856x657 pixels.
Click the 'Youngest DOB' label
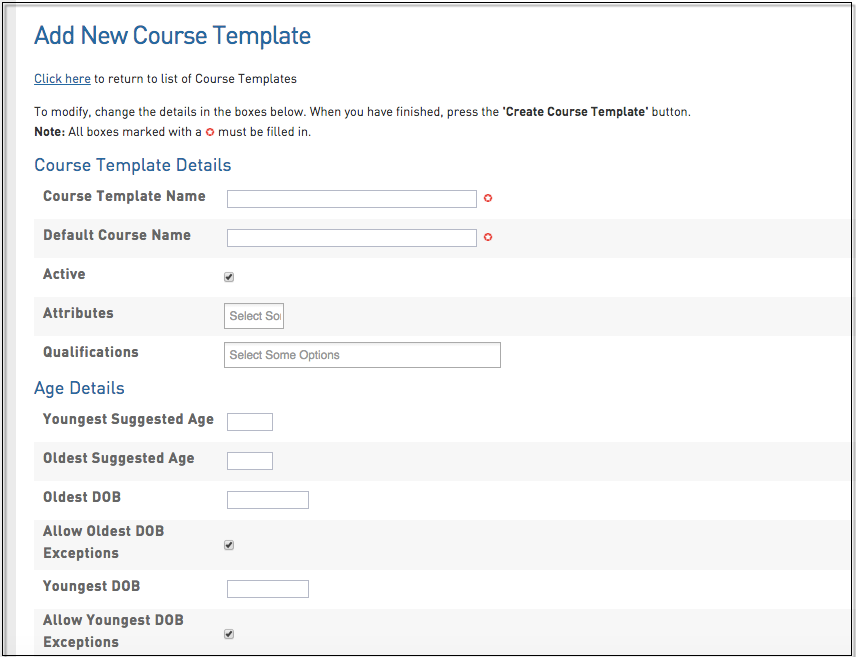coord(92,586)
